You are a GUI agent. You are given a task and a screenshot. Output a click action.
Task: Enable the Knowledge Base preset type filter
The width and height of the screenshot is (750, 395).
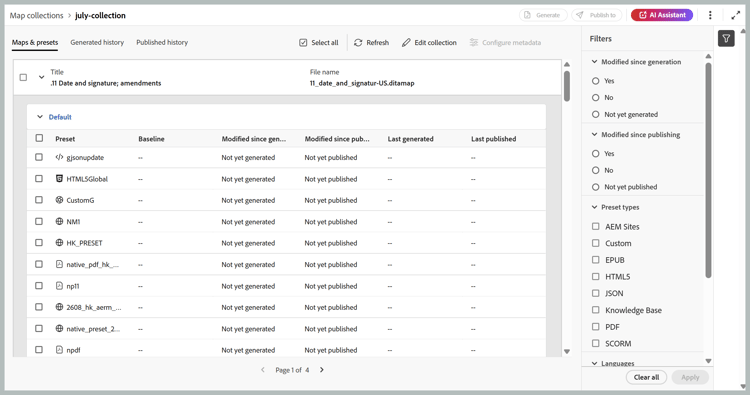(x=596, y=310)
